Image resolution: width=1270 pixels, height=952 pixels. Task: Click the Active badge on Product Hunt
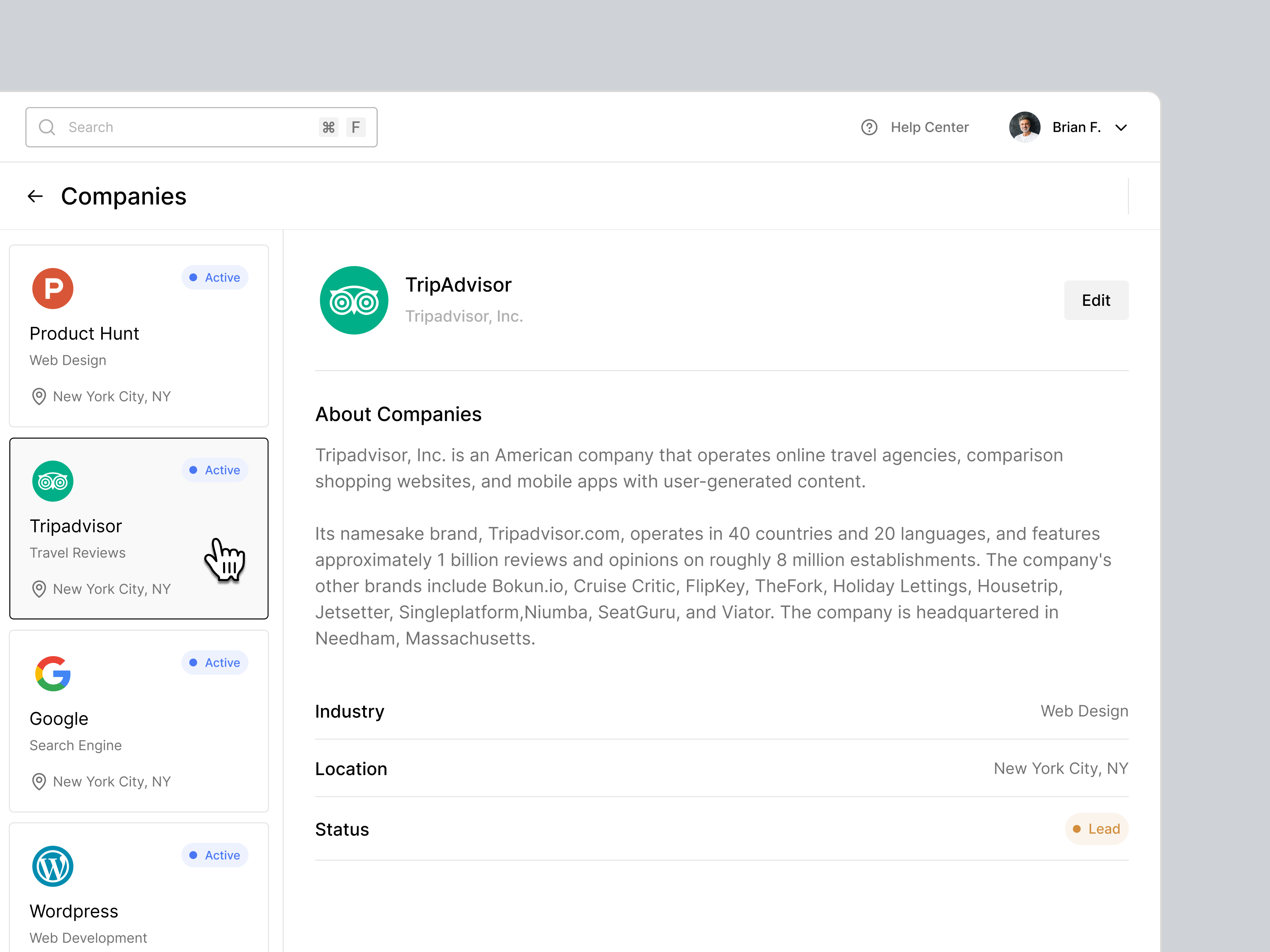[x=215, y=278]
